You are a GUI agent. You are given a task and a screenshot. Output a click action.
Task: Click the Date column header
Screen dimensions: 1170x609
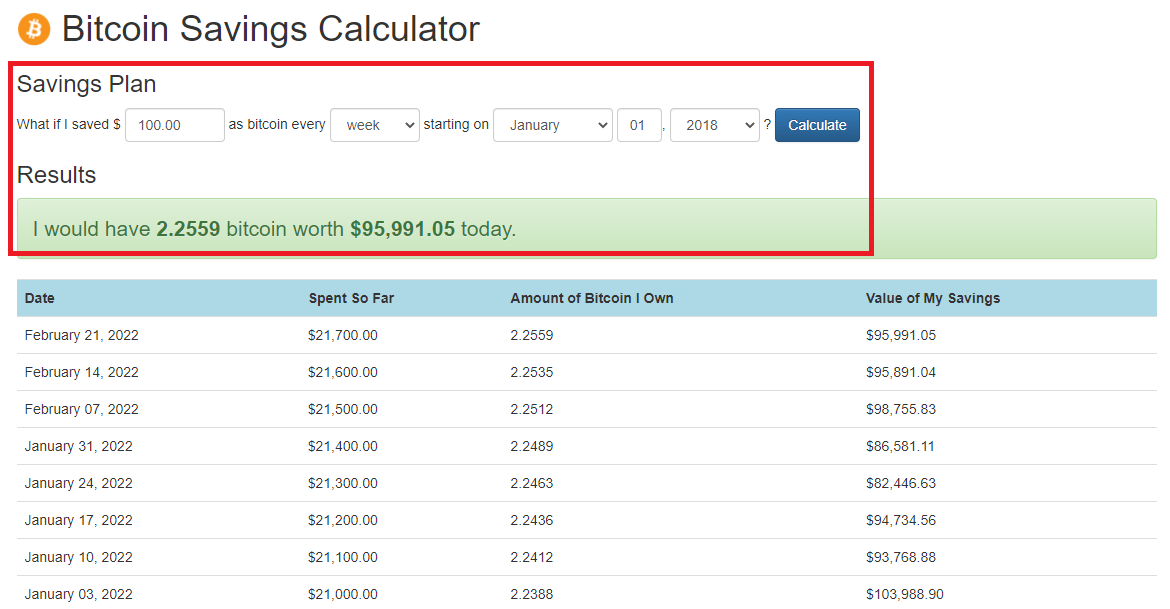[40, 298]
